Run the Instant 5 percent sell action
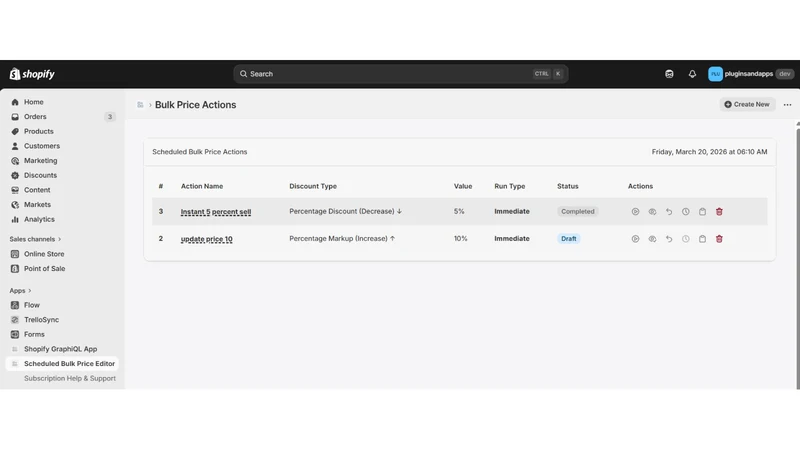Viewport: 800px width, 450px height. (635, 212)
